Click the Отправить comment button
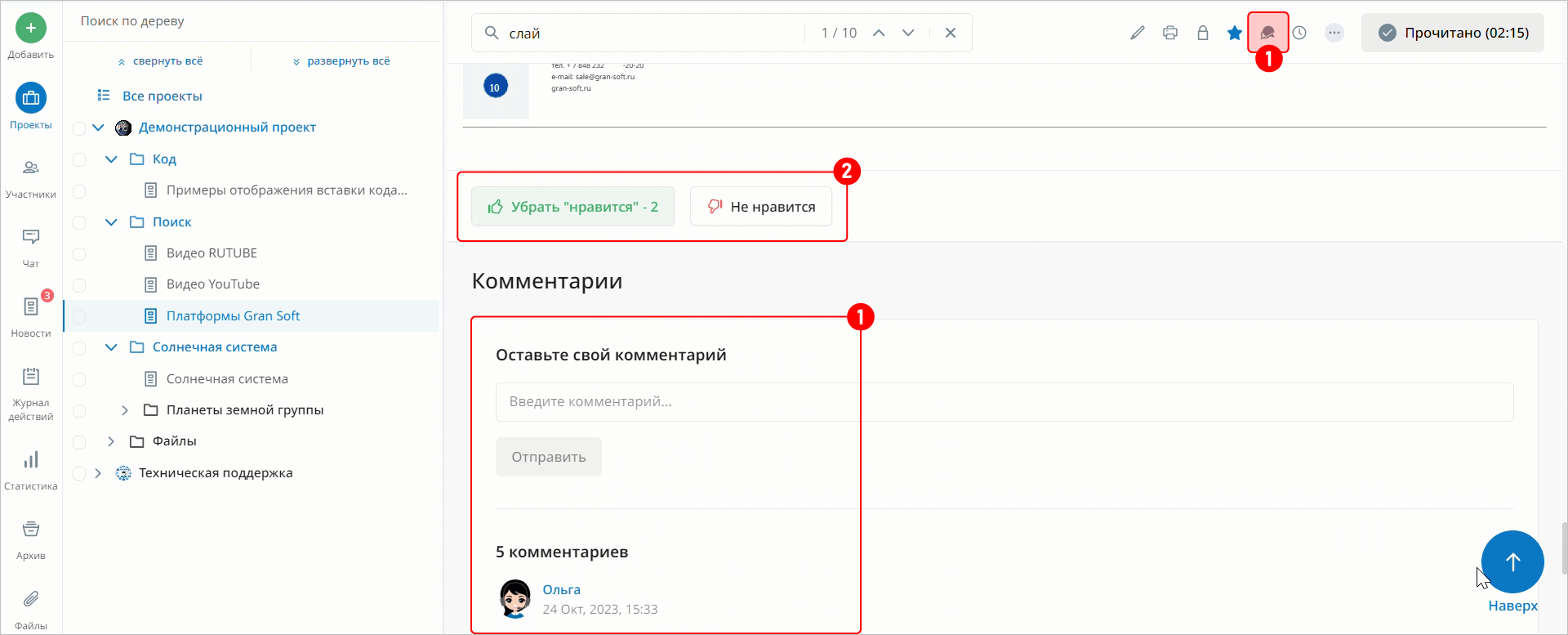The width and height of the screenshot is (1568, 635). point(549,457)
